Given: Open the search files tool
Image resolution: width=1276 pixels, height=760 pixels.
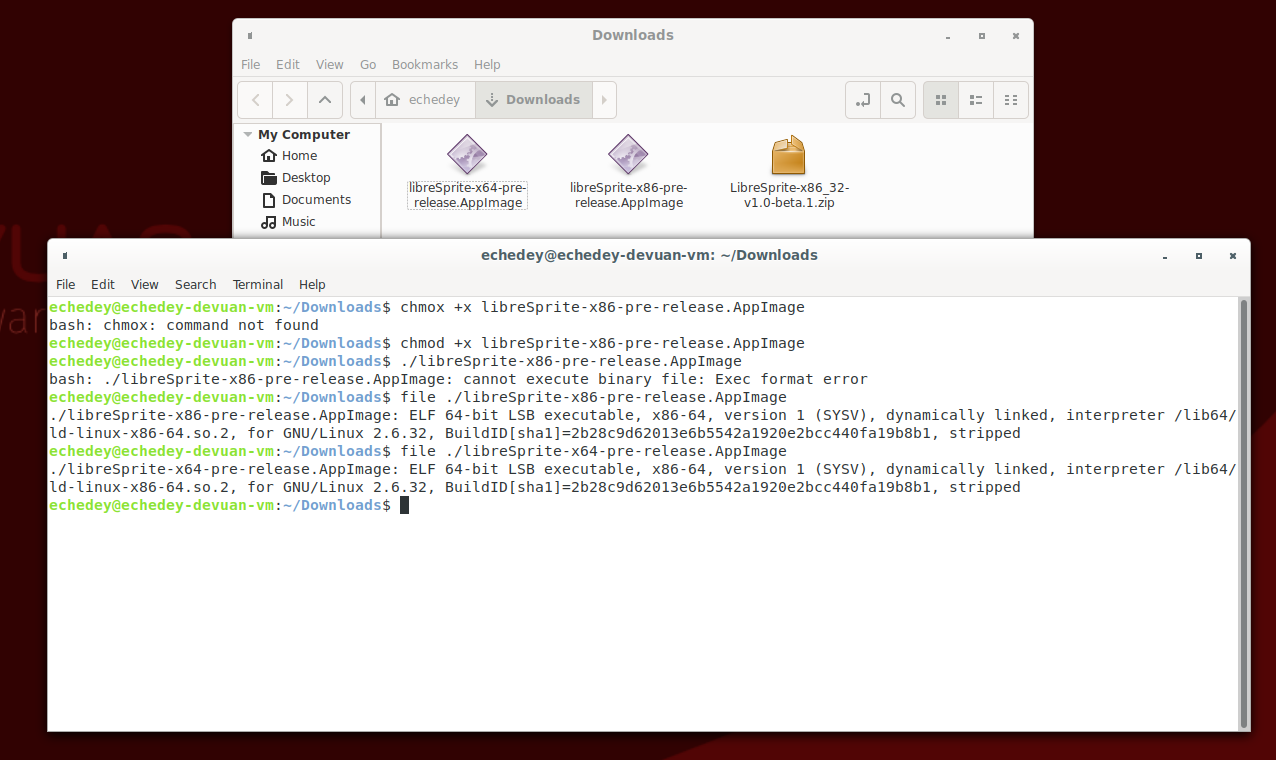Looking at the screenshot, I should 897,99.
